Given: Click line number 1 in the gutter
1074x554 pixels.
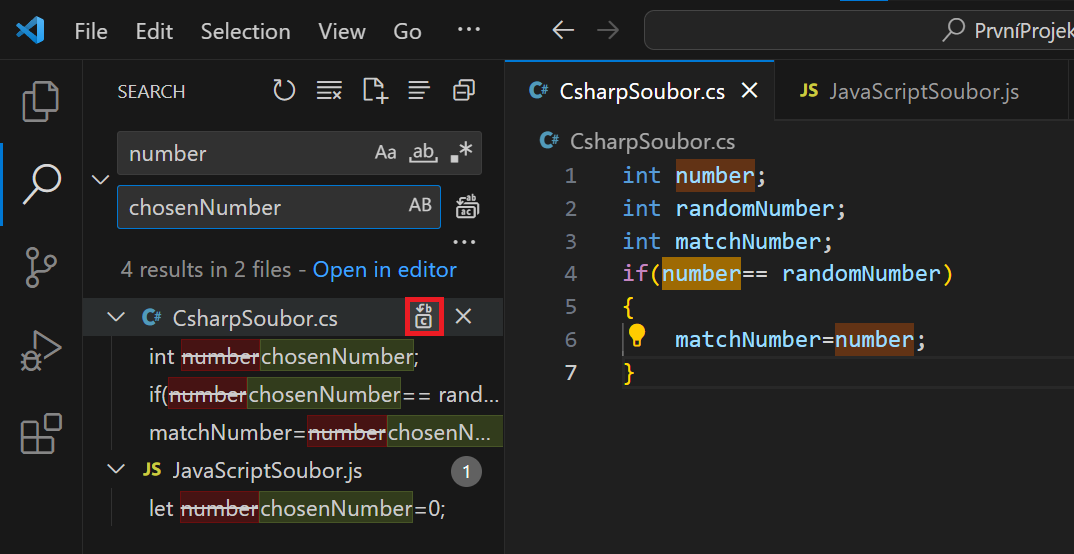Looking at the screenshot, I should (x=570, y=176).
